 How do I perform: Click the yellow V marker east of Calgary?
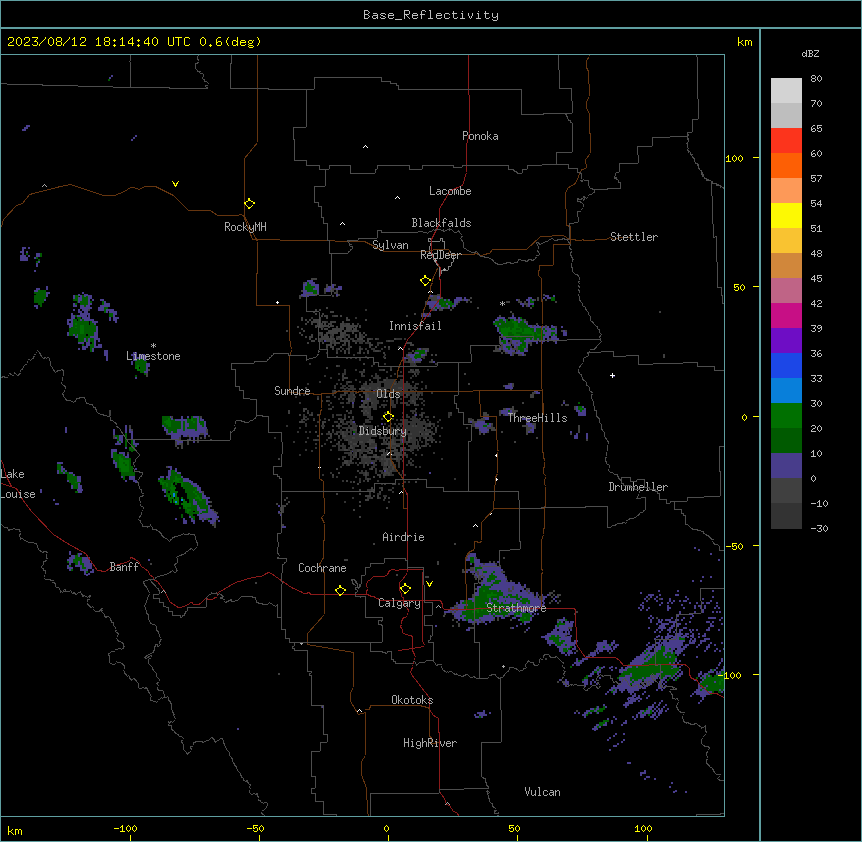[429, 584]
